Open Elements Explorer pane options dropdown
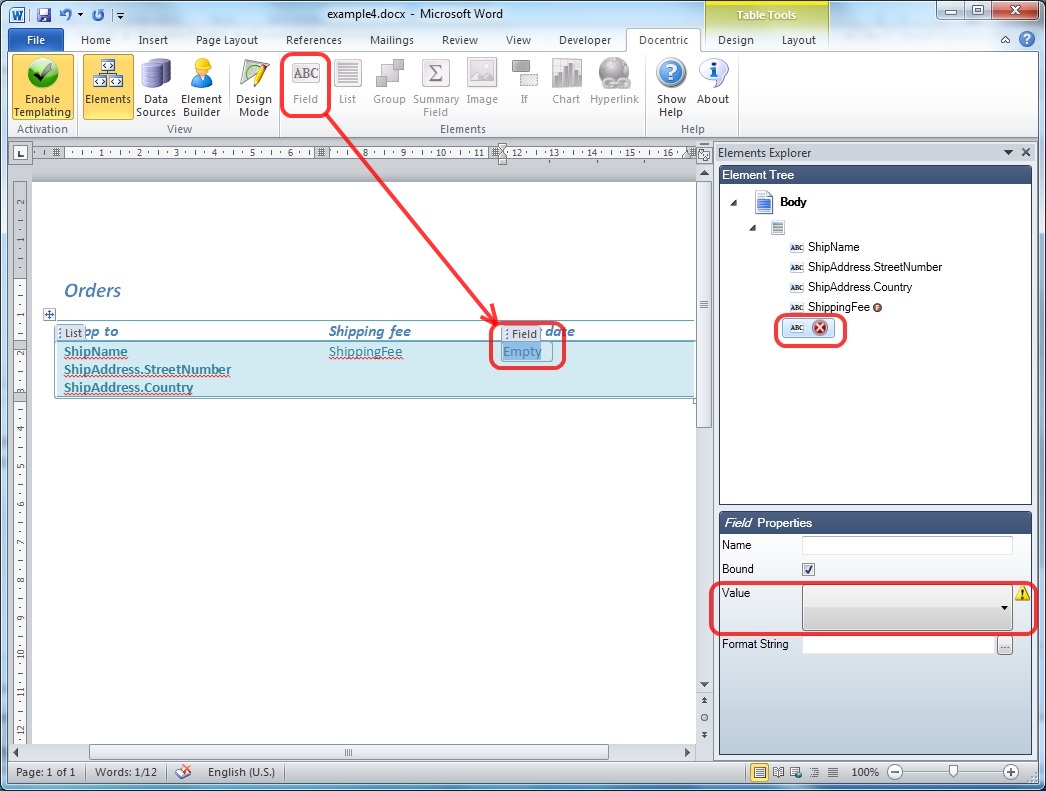This screenshot has height=791, width=1046. pyautogui.click(x=1008, y=153)
